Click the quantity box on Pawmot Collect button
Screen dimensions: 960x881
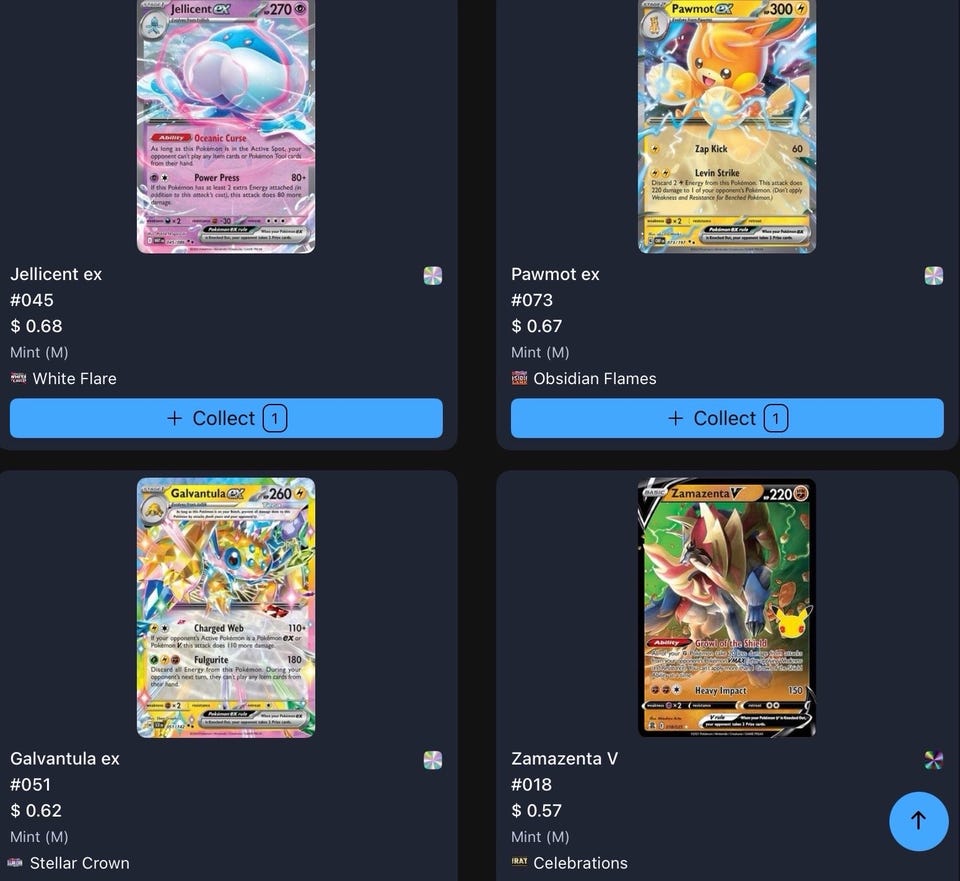coord(776,418)
